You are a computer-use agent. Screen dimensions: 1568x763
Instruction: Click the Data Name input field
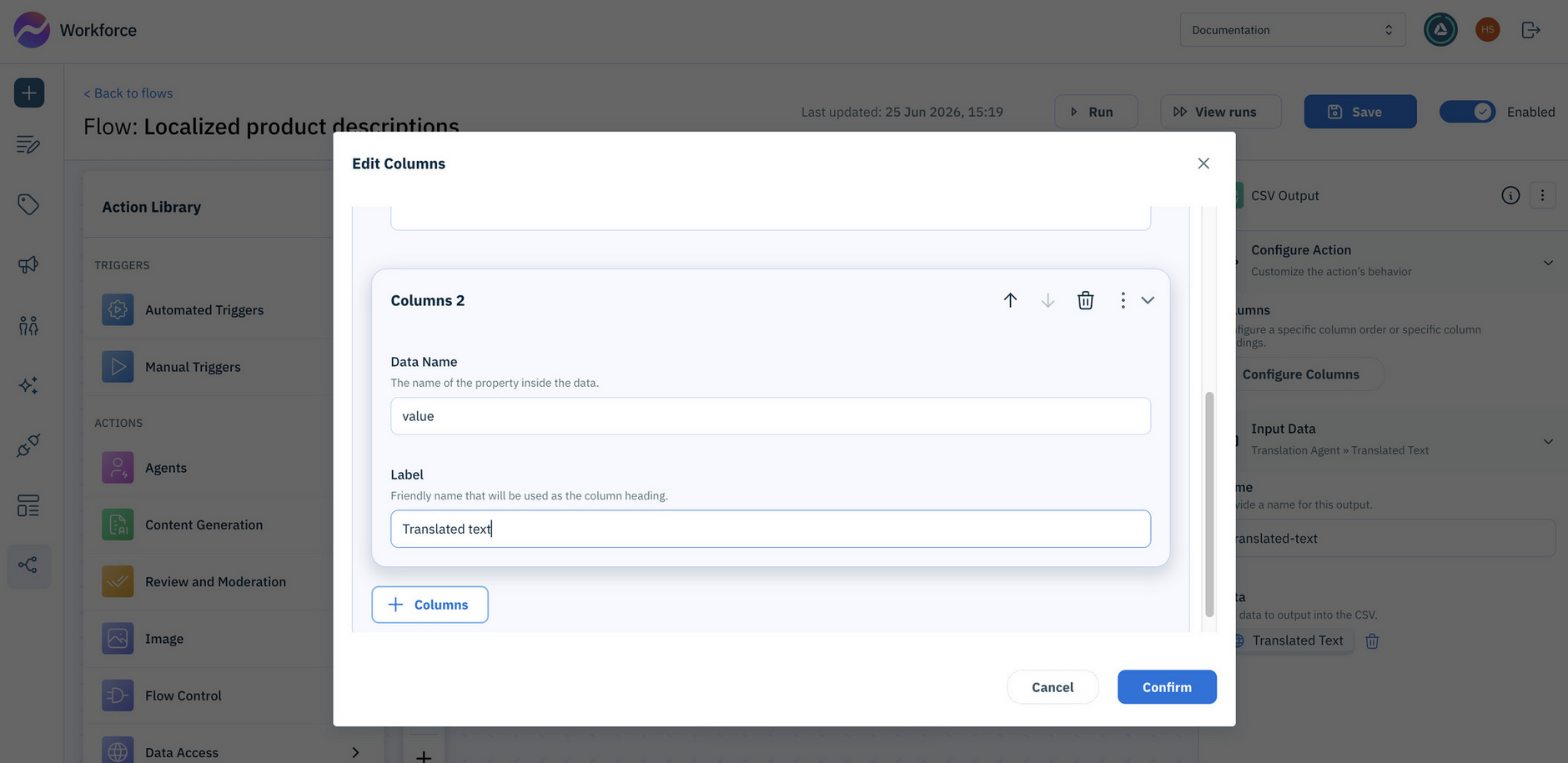[771, 416]
